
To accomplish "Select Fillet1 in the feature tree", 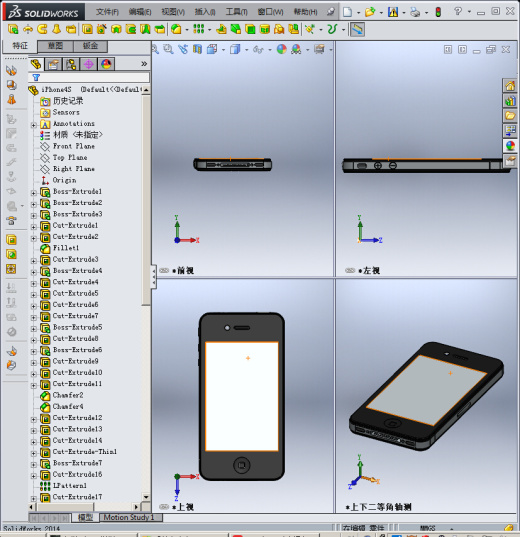I will tap(65, 248).
